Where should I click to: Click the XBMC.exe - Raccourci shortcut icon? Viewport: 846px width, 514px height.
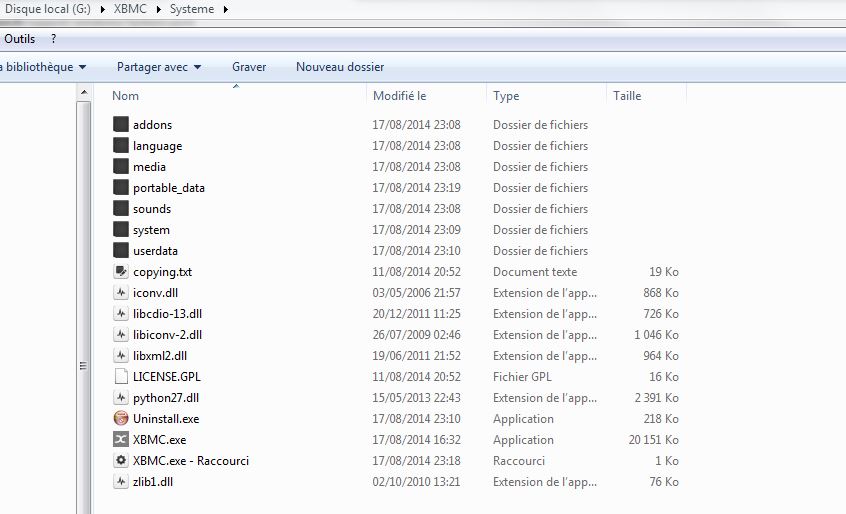(x=121, y=461)
